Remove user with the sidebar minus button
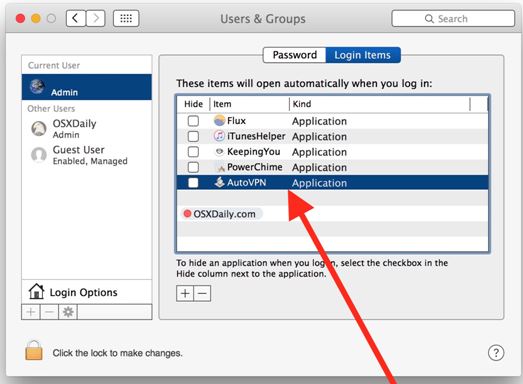Screen dimensions: 523x384 click(49, 312)
